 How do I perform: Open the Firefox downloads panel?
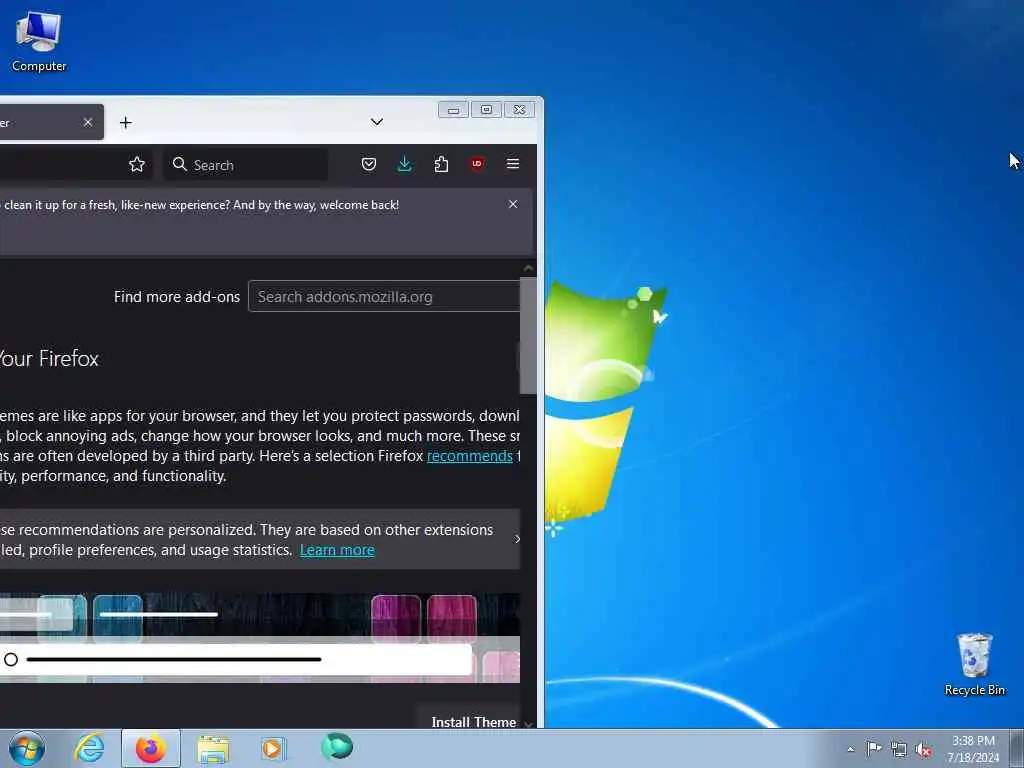[405, 164]
